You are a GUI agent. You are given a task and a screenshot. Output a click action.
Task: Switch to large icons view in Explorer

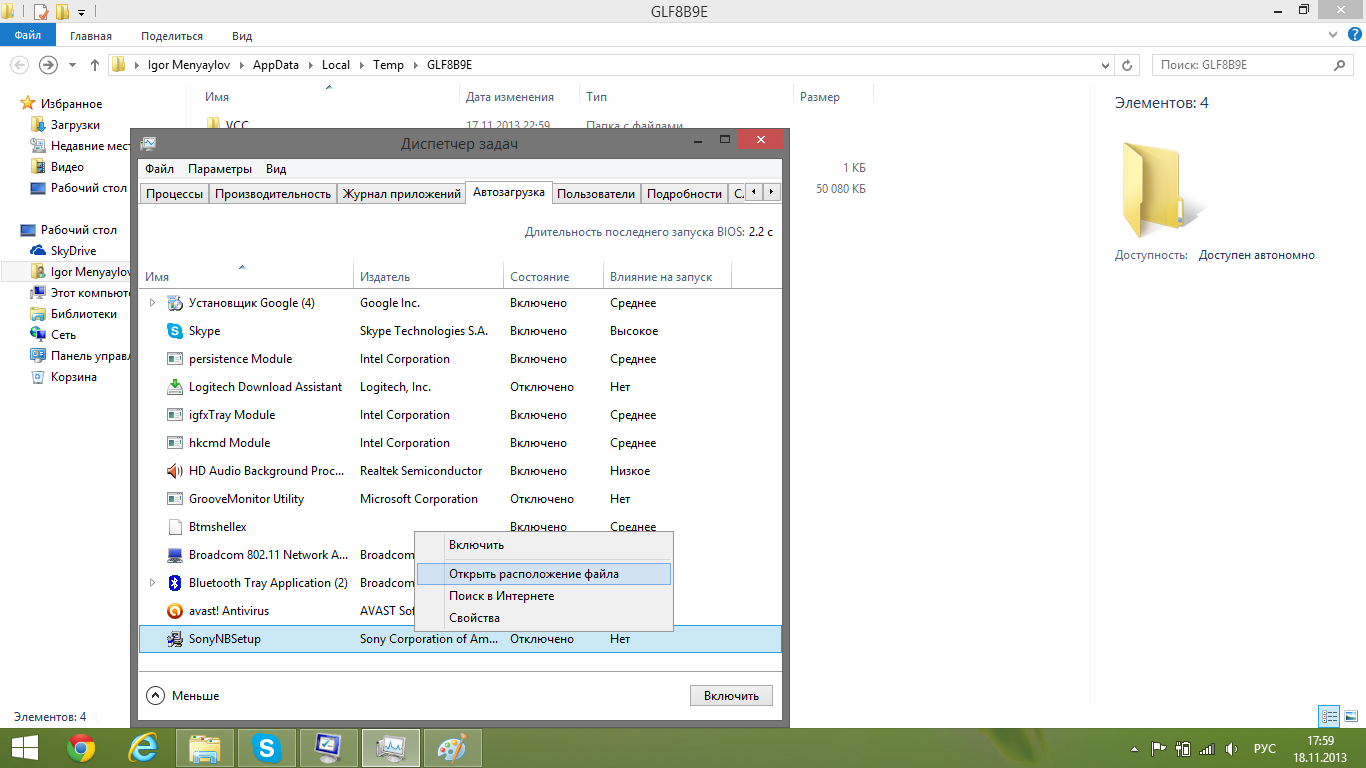1350,716
